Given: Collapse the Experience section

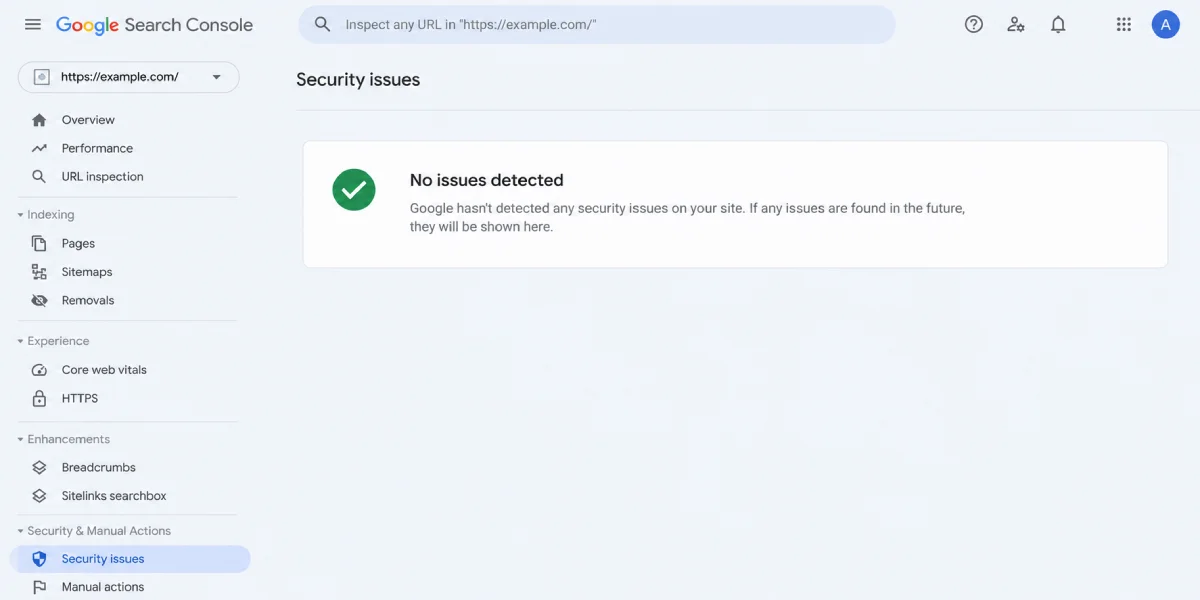Looking at the screenshot, I should (53, 341).
